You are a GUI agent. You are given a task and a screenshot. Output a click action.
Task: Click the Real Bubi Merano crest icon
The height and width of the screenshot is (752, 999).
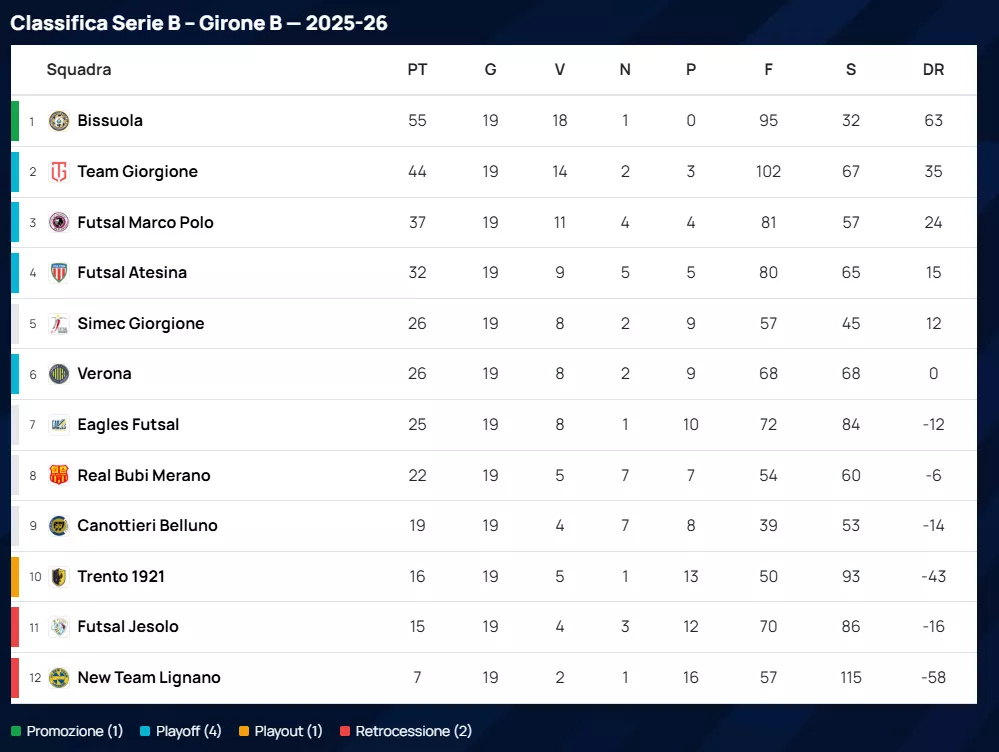pyautogui.click(x=59, y=475)
